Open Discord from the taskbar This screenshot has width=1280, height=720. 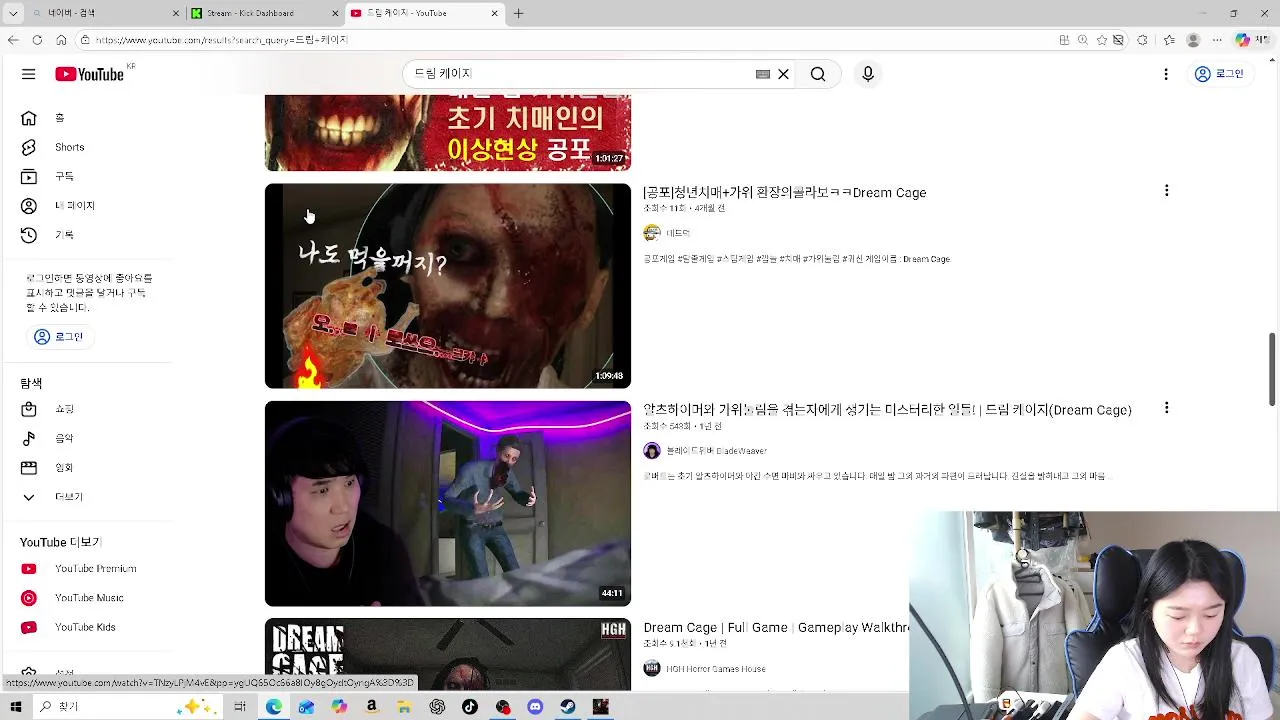click(x=535, y=706)
